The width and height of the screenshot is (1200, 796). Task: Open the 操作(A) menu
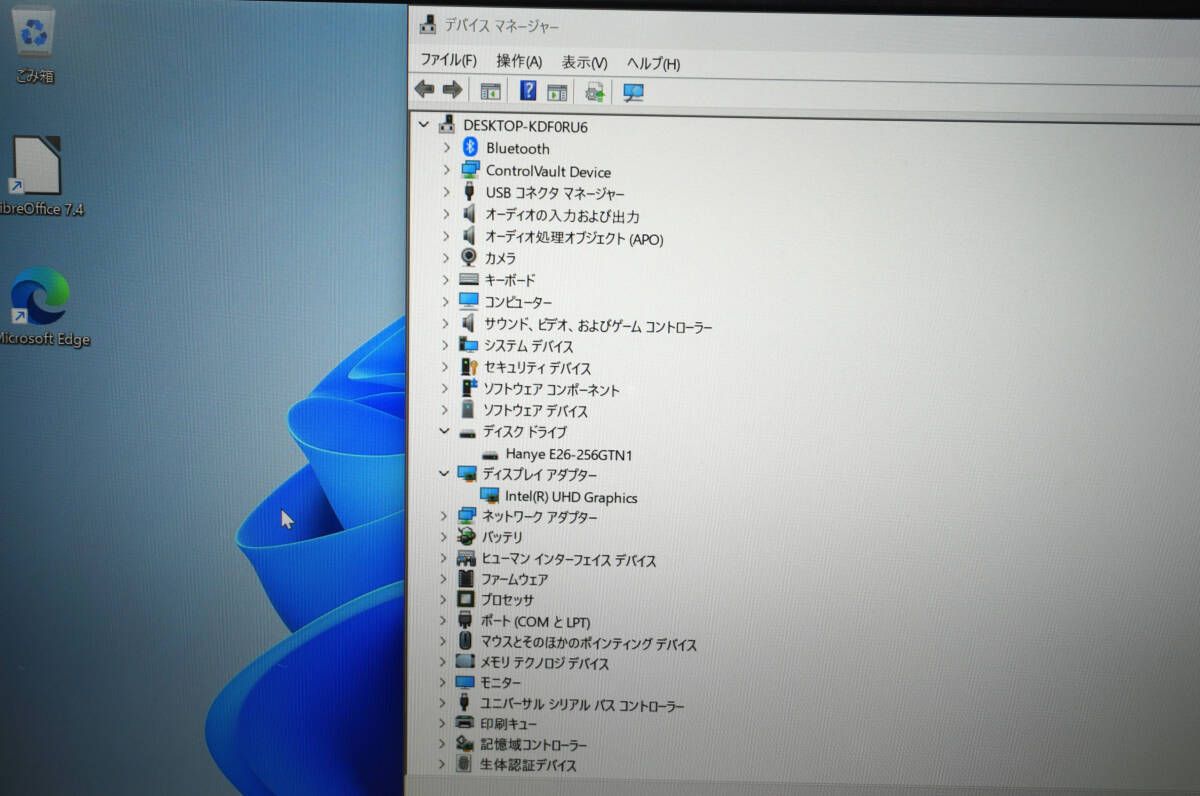519,62
